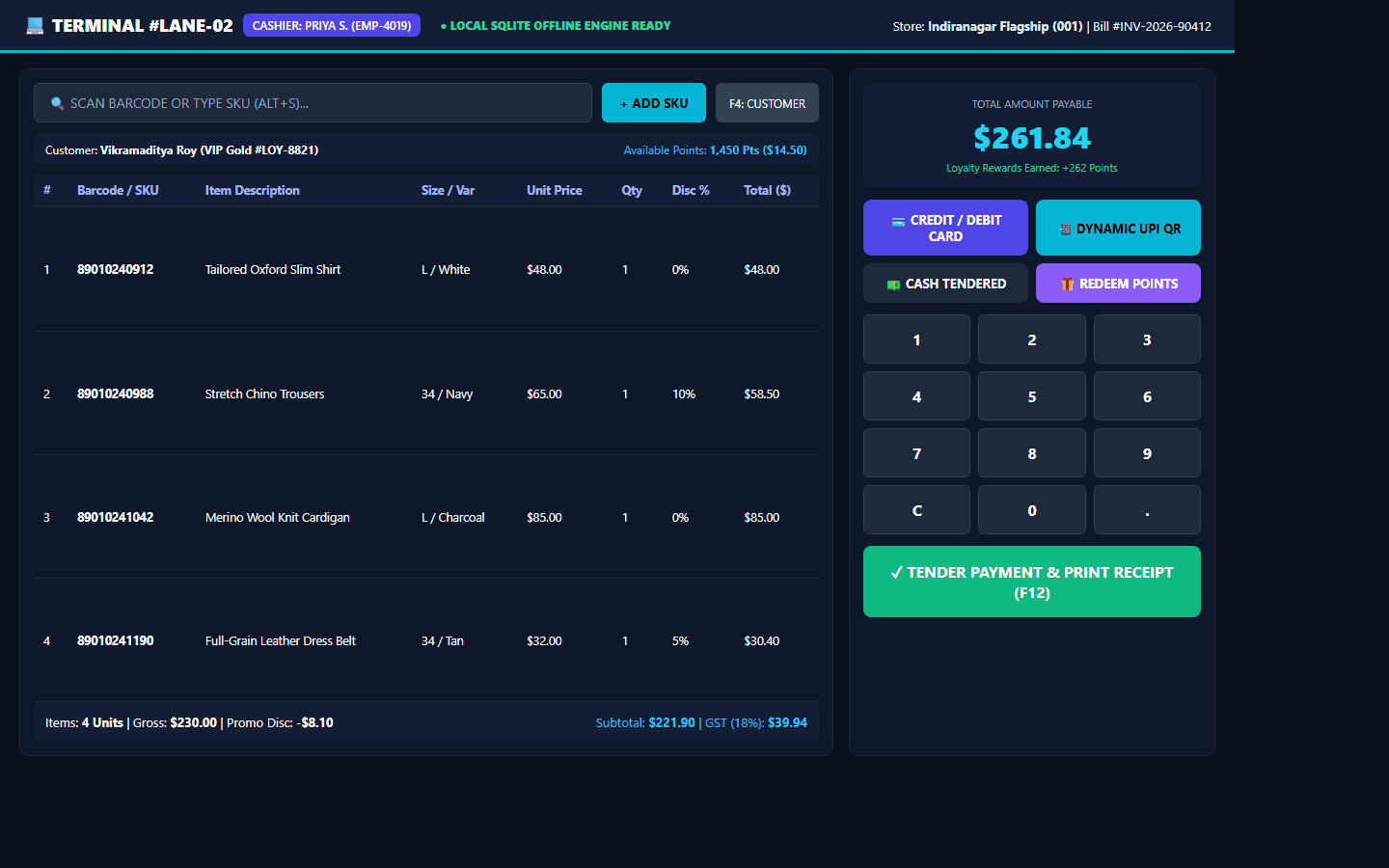Clear entry with keypad C key
Screen dimensions: 1389x868
coord(916,510)
